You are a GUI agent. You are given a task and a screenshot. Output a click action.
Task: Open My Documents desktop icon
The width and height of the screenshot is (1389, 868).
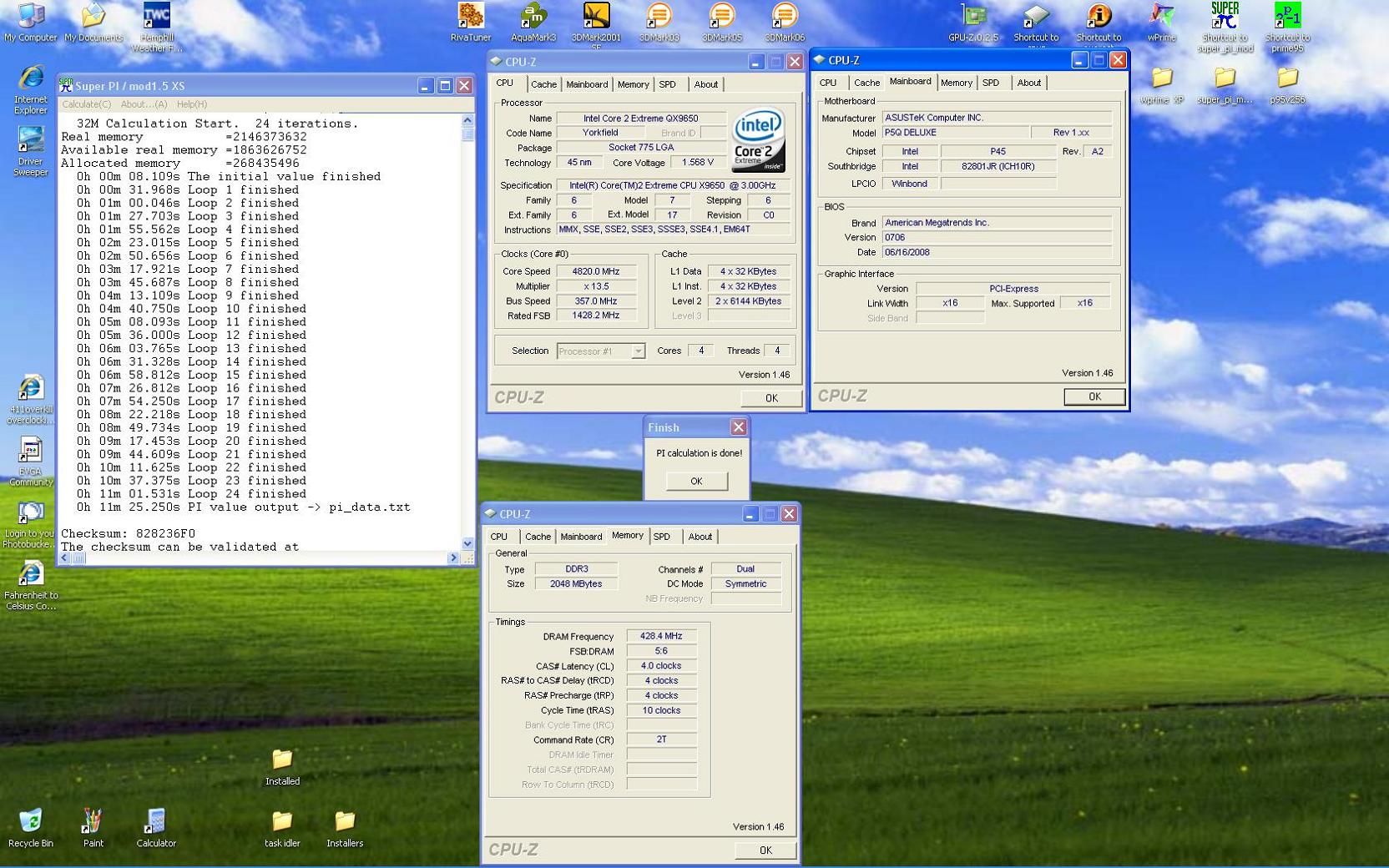click(x=93, y=23)
